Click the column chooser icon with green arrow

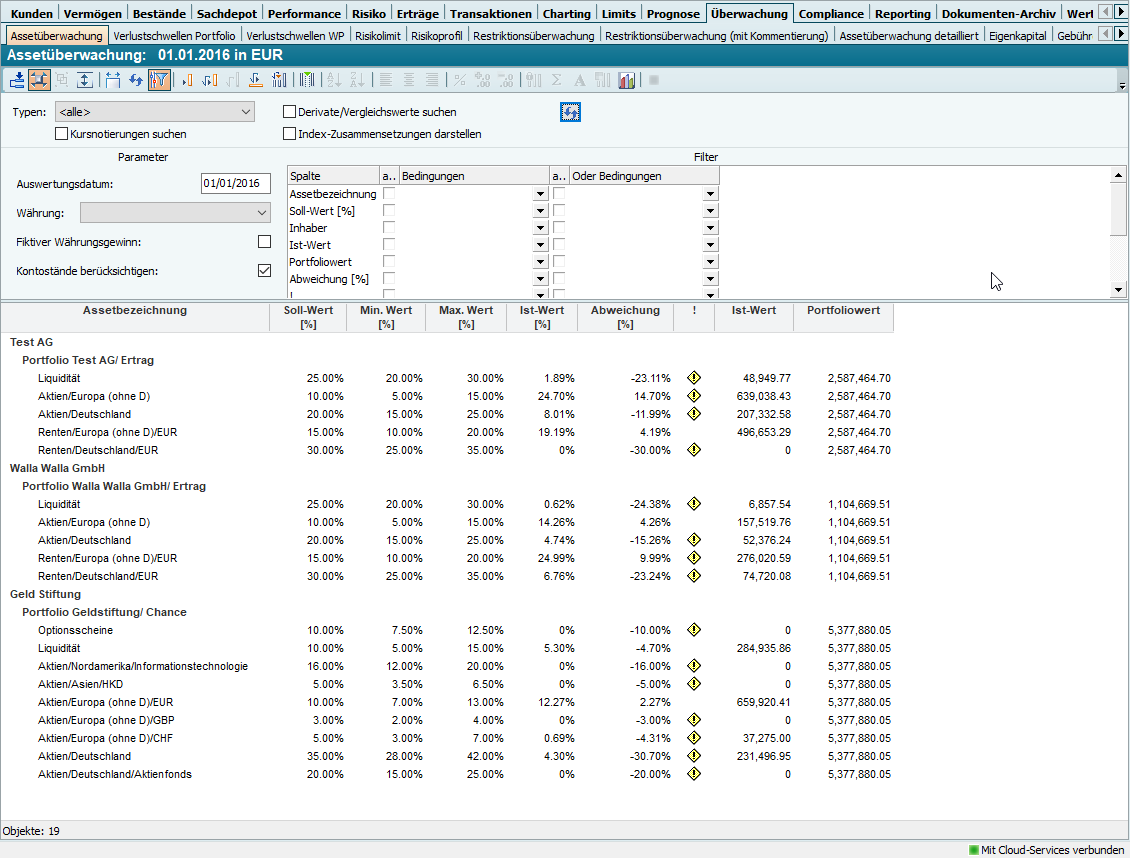coord(307,80)
